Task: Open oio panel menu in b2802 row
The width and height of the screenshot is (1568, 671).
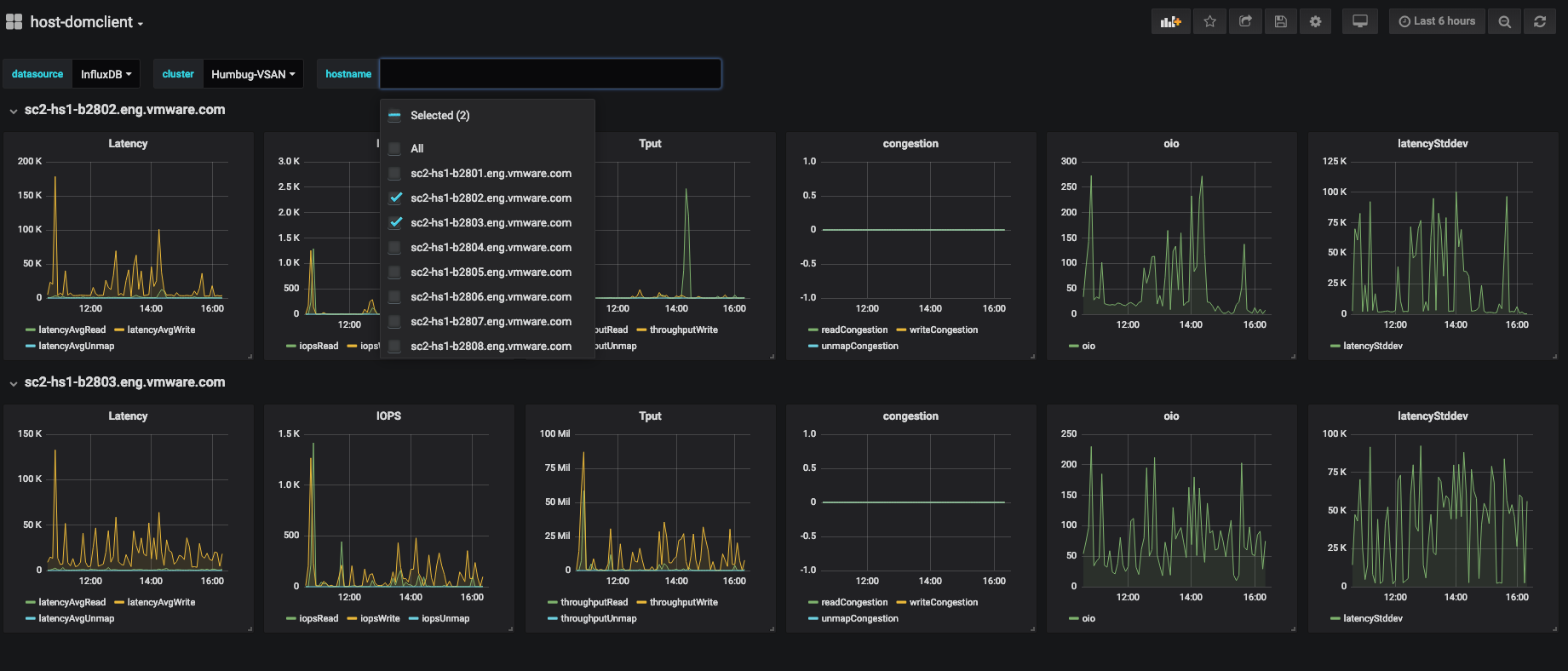Action: [x=1171, y=144]
